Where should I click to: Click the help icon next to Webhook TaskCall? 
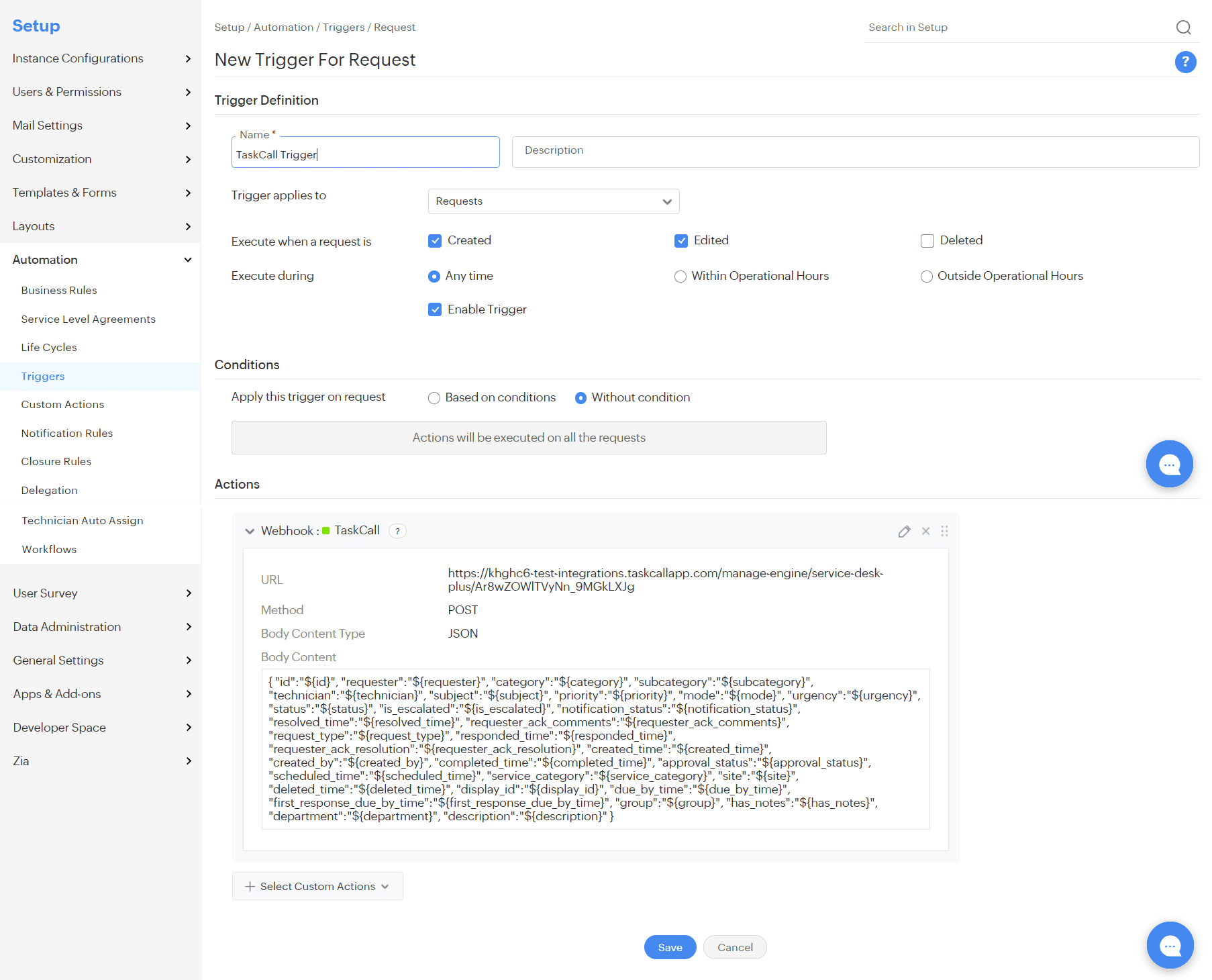pyautogui.click(x=397, y=530)
